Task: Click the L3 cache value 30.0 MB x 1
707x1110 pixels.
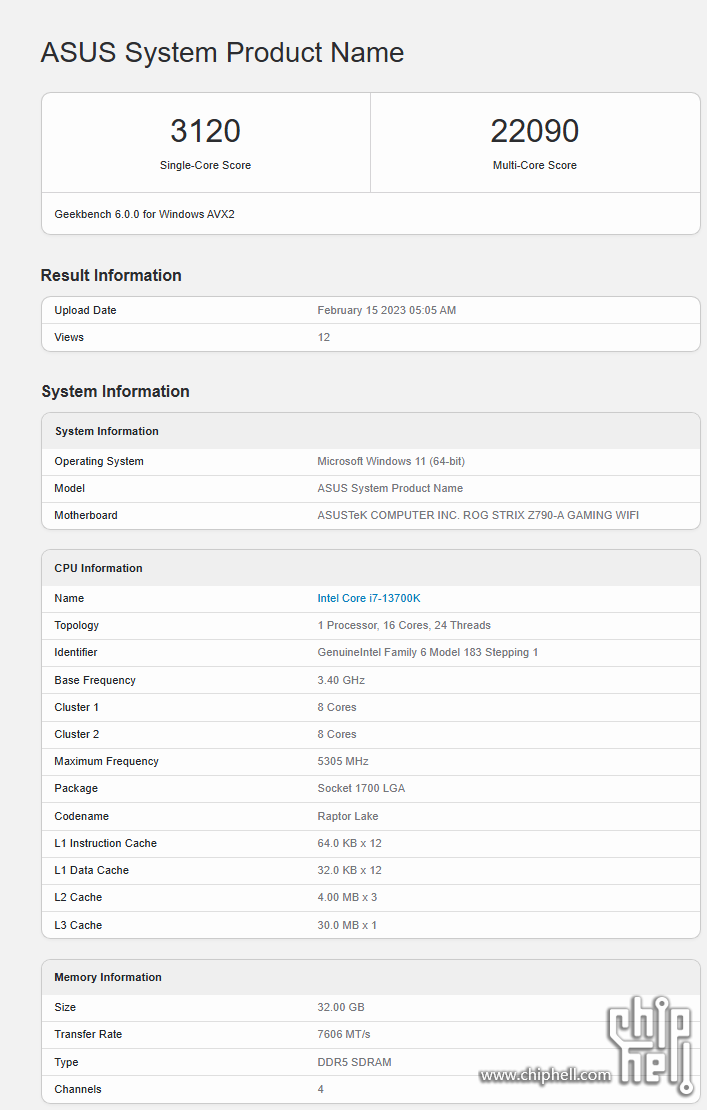Action: point(347,925)
